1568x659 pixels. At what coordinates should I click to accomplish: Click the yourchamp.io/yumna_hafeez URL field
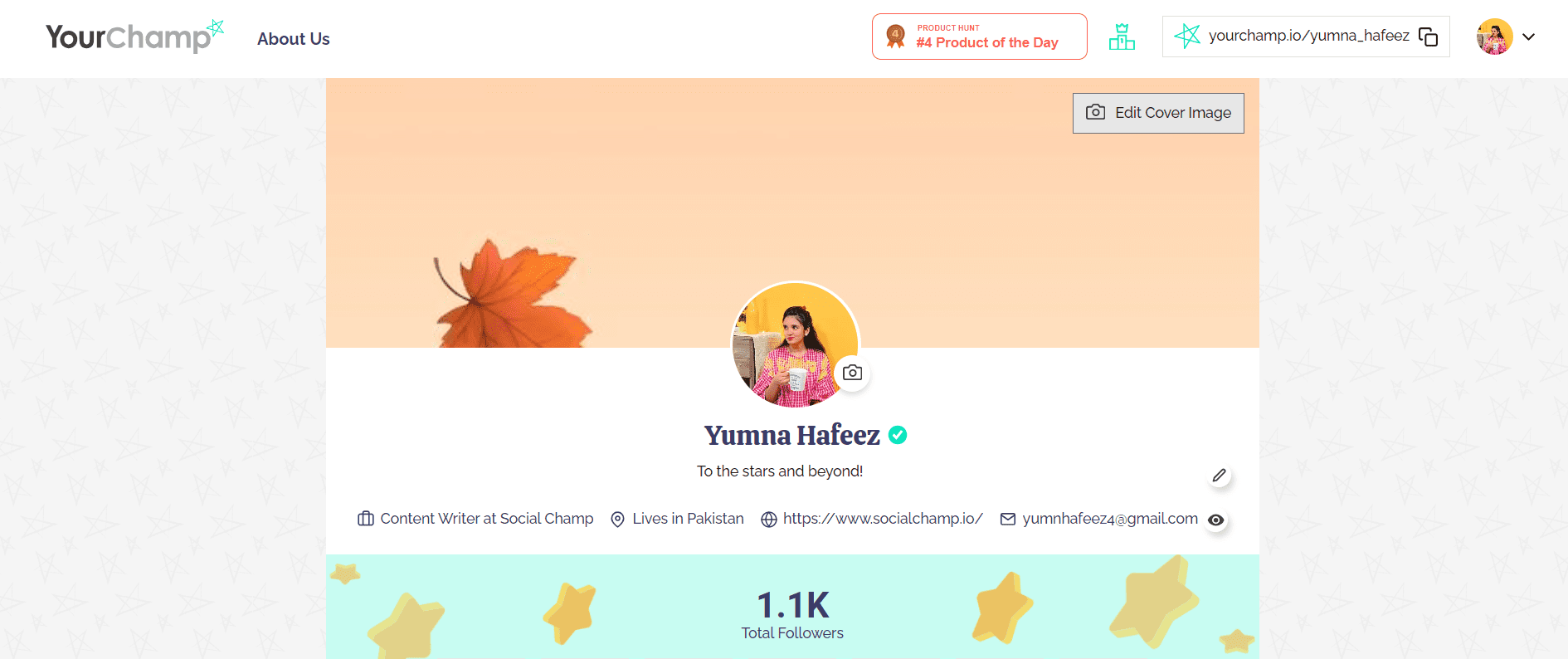point(1308,36)
